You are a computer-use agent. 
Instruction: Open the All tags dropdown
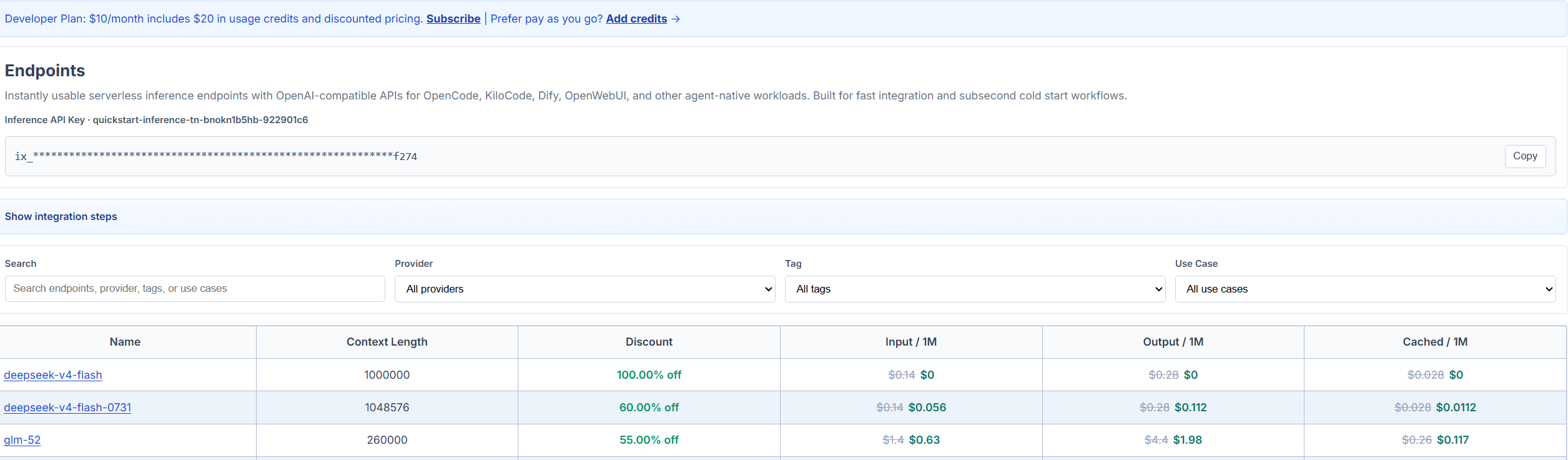(x=975, y=289)
